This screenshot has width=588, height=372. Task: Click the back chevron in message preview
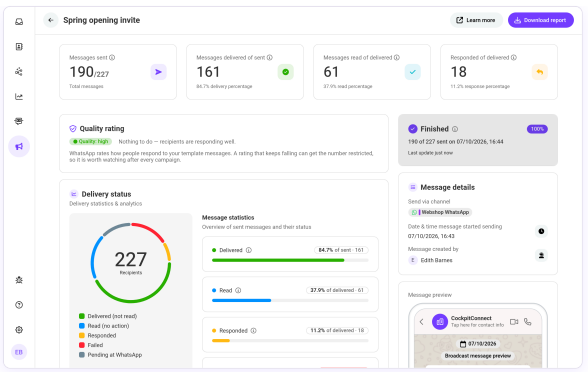point(422,322)
